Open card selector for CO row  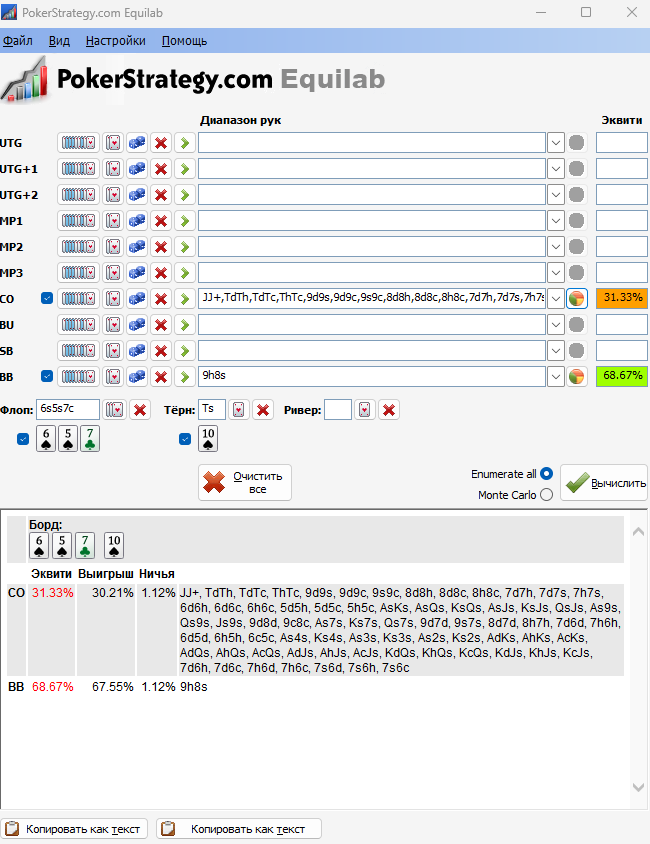point(113,298)
